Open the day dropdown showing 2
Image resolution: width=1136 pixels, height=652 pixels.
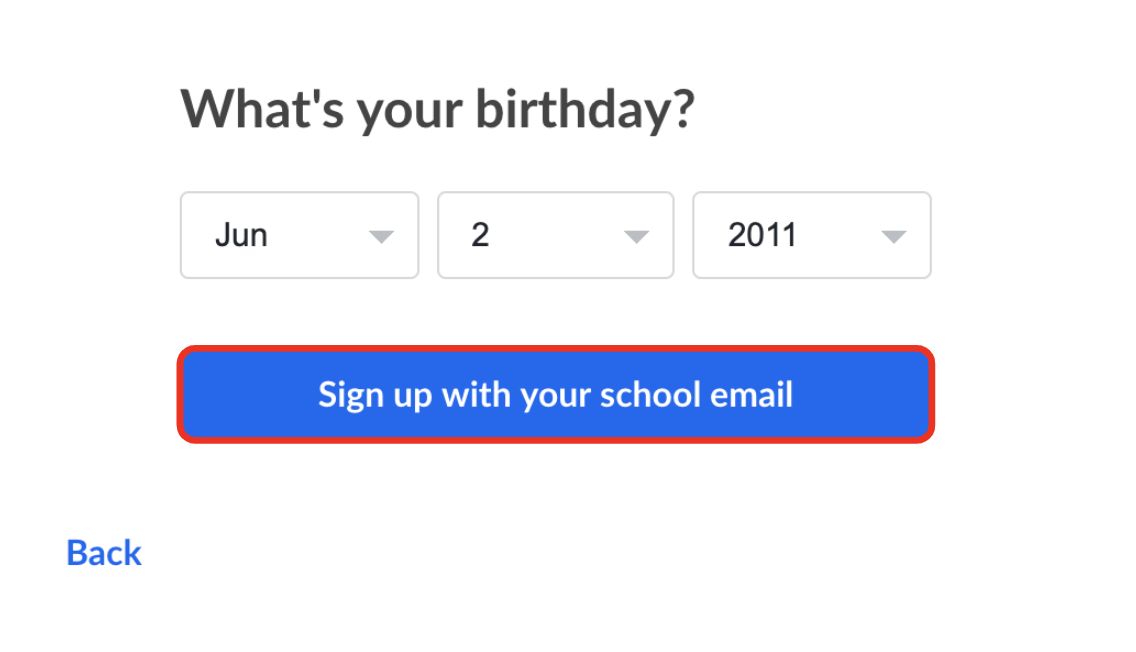click(555, 235)
